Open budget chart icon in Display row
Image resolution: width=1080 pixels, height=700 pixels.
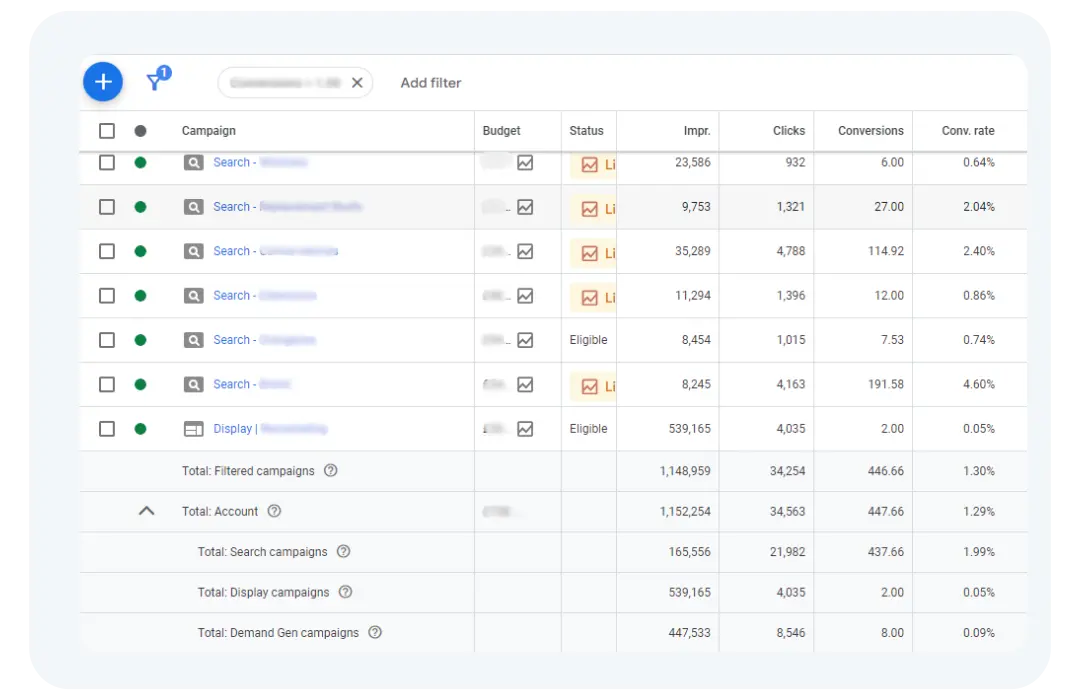525,429
